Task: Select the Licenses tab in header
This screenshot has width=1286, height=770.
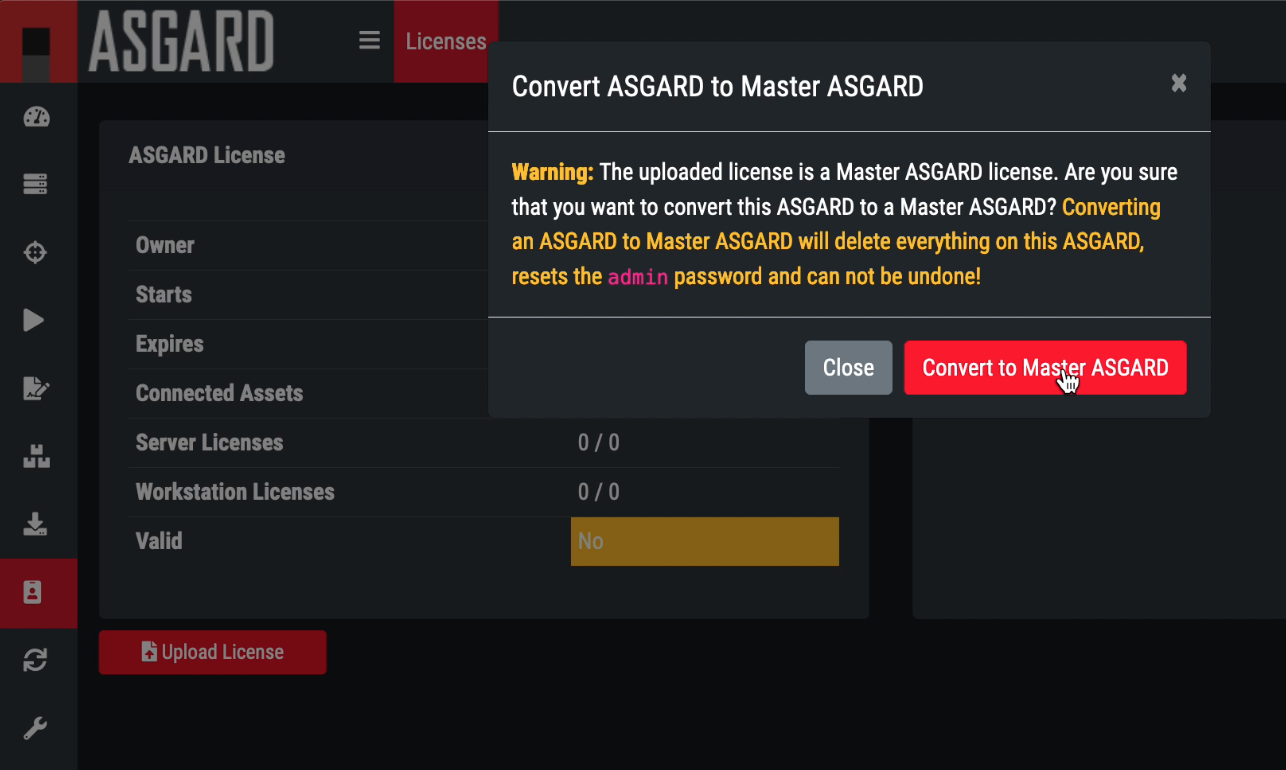Action: pyautogui.click(x=445, y=41)
